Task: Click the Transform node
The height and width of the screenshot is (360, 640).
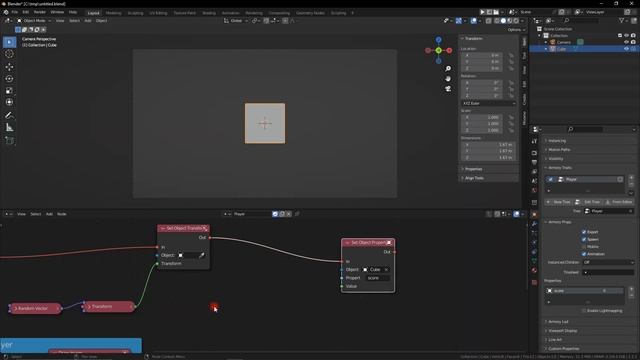Action: click(x=109, y=307)
